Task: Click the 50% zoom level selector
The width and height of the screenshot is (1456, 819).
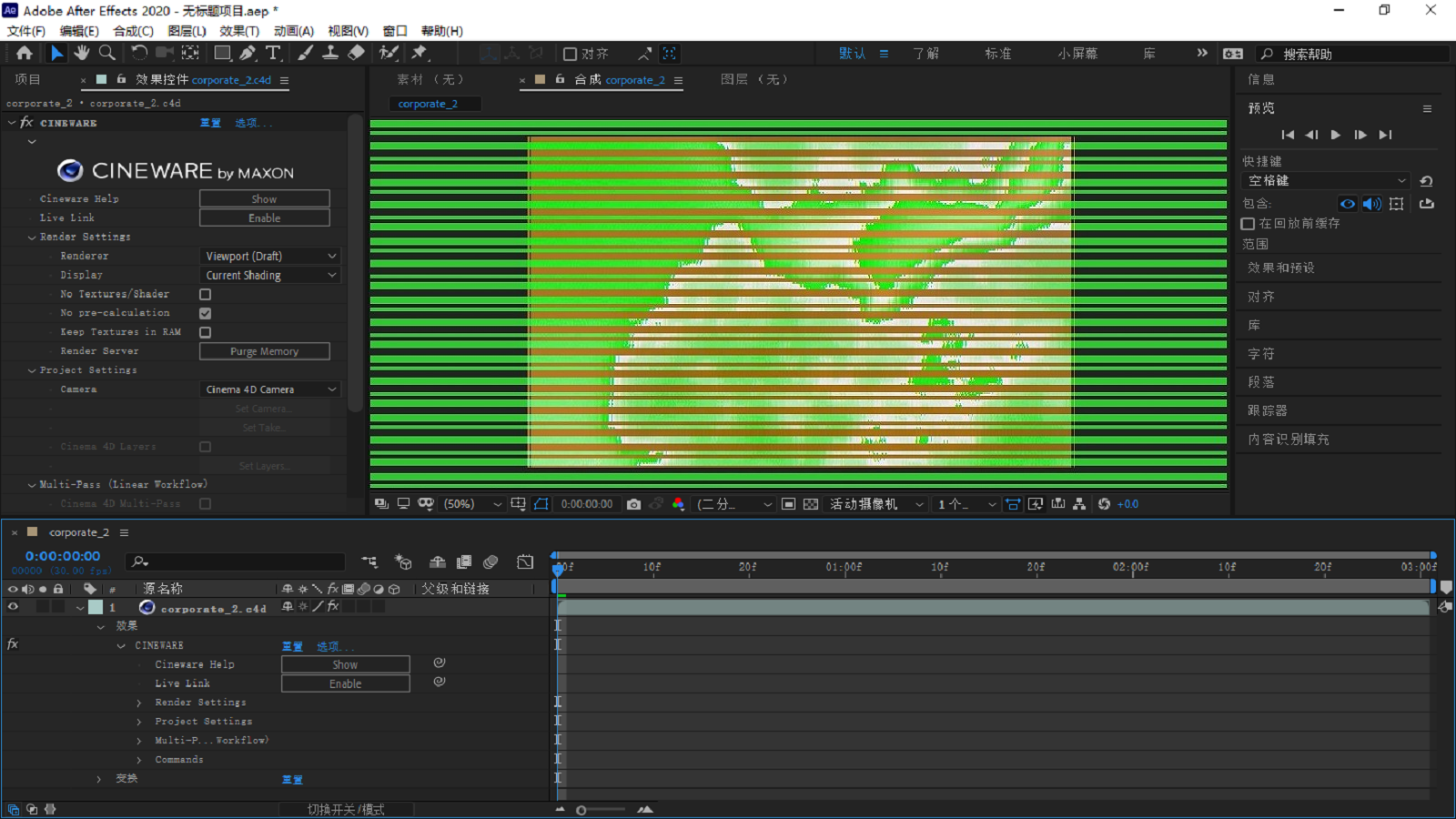Action: [464, 503]
